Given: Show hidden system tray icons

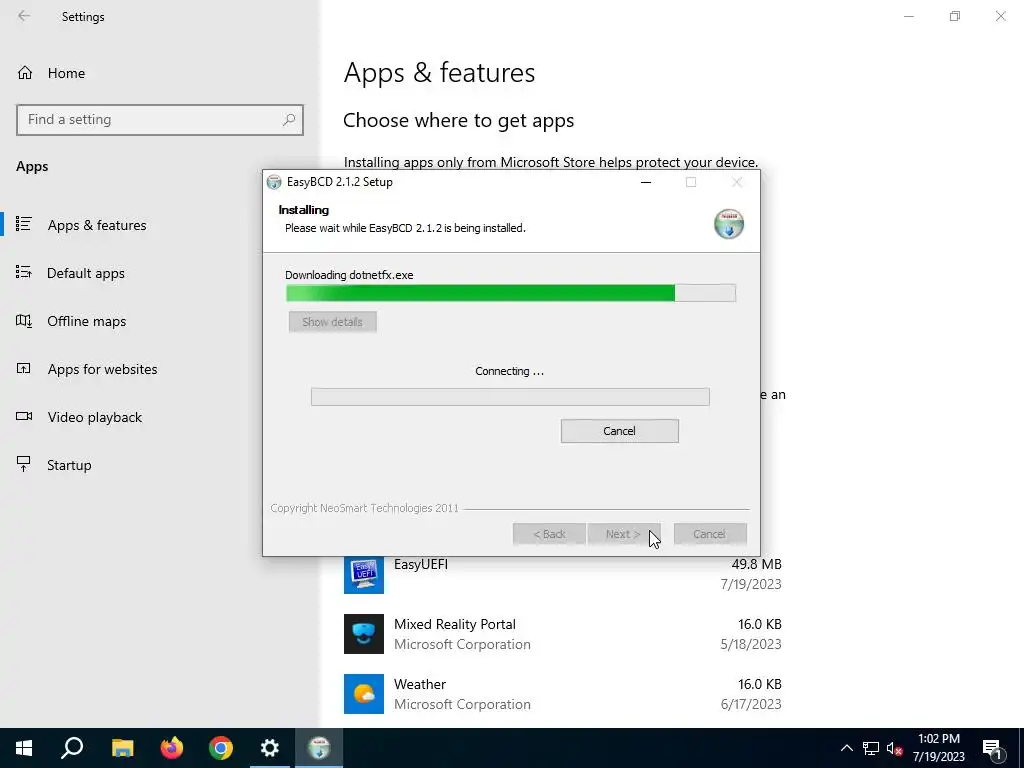Looking at the screenshot, I should pyautogui.click(x=846, y=748).
